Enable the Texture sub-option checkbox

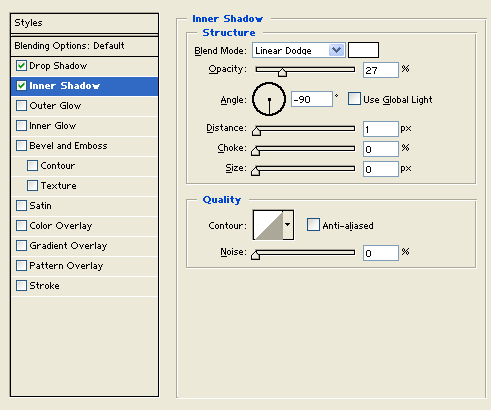pos(32,186)
